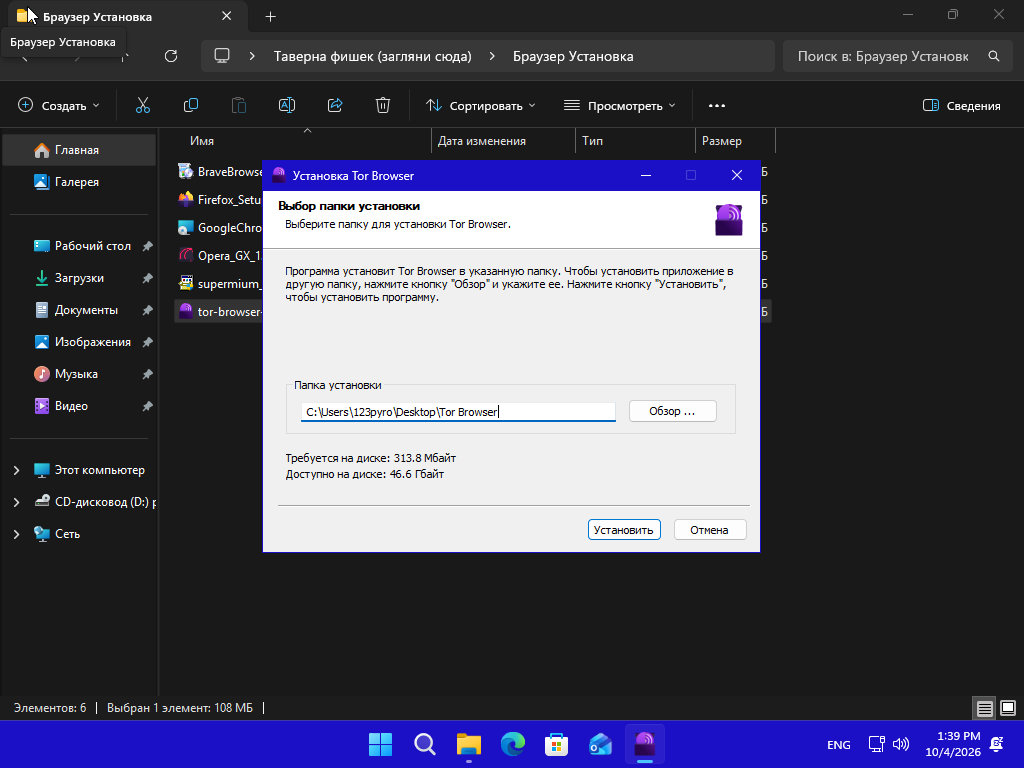Open the Сортировать dropdown
1024x768 pixels.
click(x=480, y=105)
